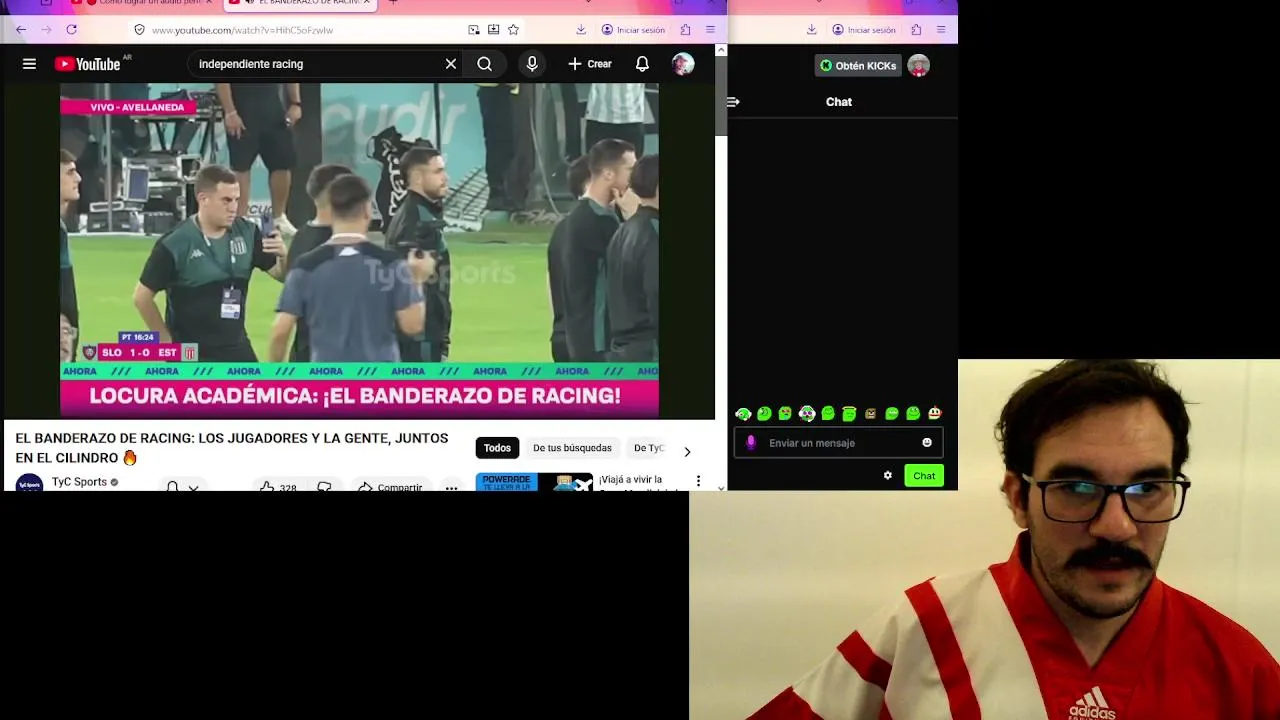1280x720 pixels.
Task: Select the first green emote in chat
Action: 743,414
